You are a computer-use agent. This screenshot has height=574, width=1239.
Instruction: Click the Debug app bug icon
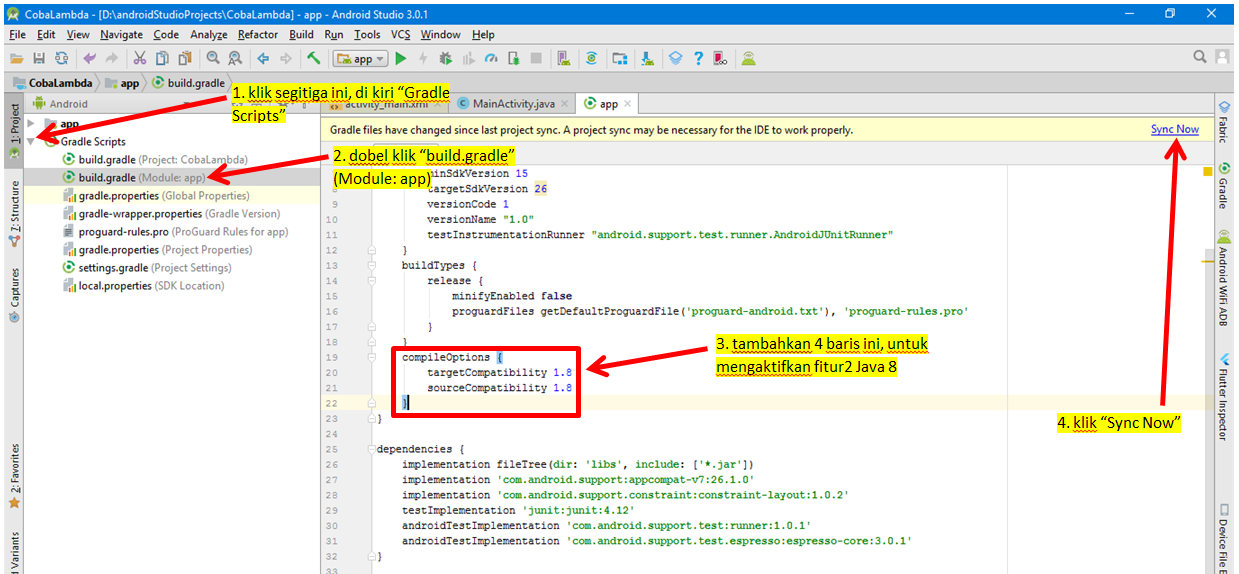445,59
